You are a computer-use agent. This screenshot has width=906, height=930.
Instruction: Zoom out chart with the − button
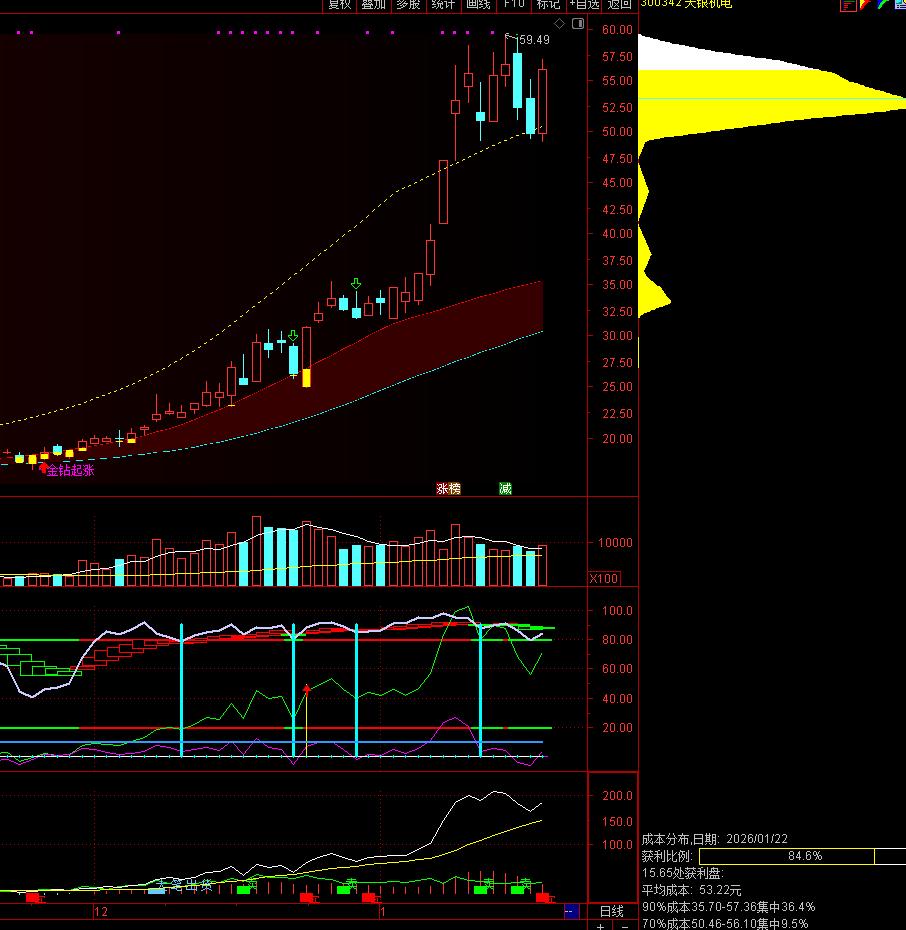click(624, 926)
